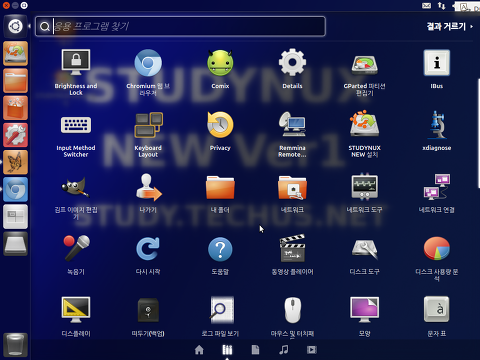Switch to the Music lens tab
The width and height of the screenshot is (480, 360).
(284, 350)
